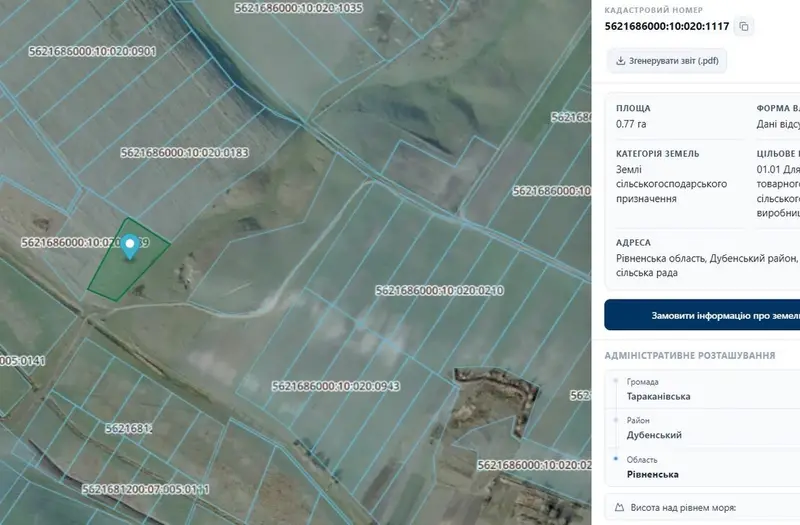The image size is (800, 525).
Task: Click parcel label 5621686000:10:020:1035
Action: (x=298, y=8)
